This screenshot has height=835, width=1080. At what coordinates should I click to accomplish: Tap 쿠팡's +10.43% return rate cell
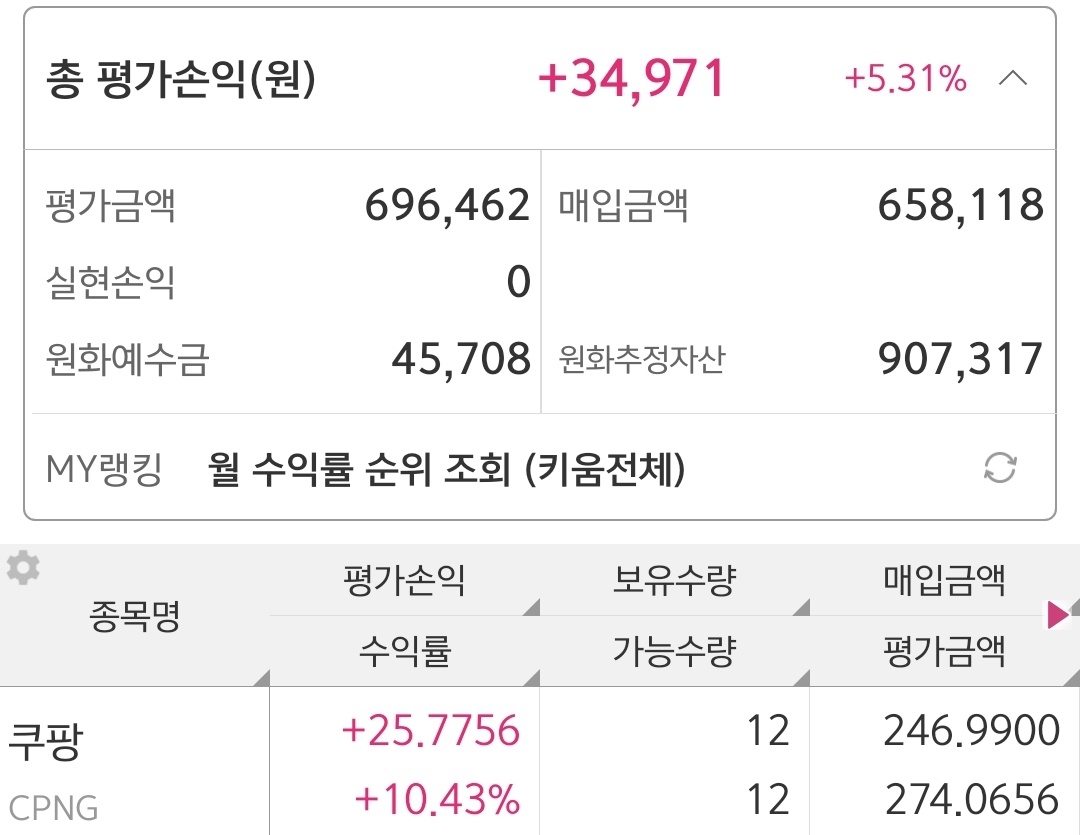pyautogui.click(x=437, y=800)
